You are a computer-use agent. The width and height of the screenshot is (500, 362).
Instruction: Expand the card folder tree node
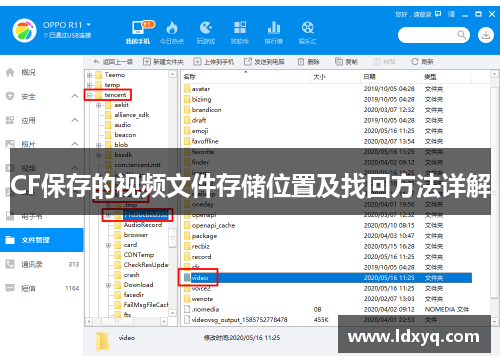pos(108,245)
